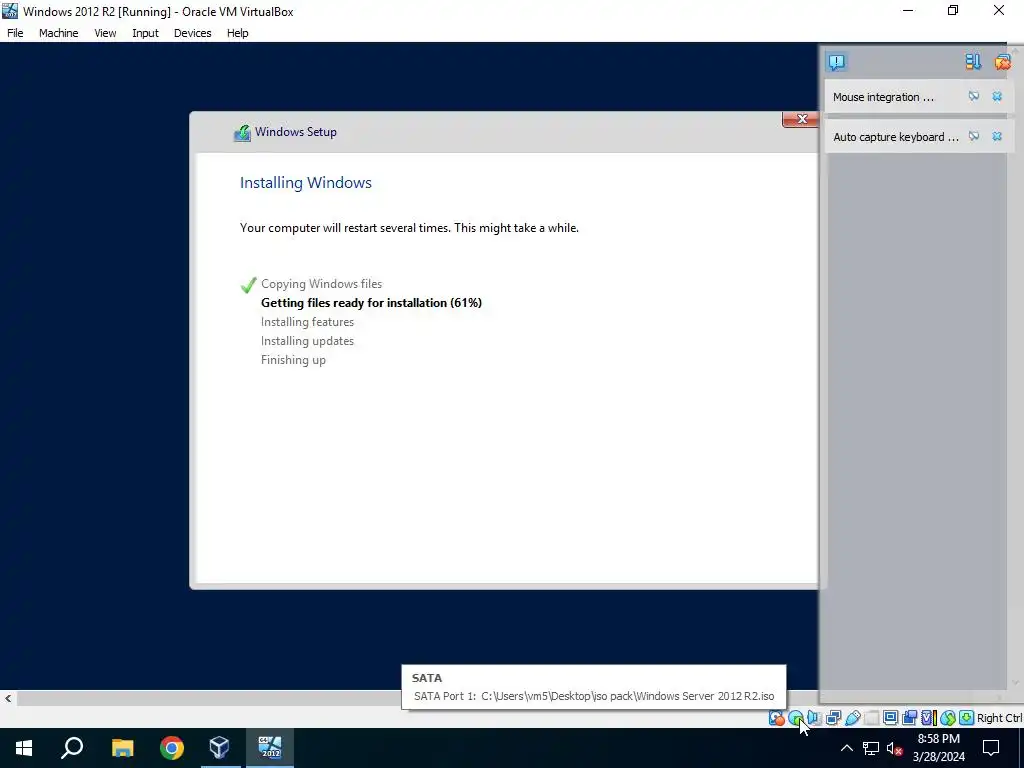Click the network adapters status icon
The image size is (1024, 768).
pos(833,718)
